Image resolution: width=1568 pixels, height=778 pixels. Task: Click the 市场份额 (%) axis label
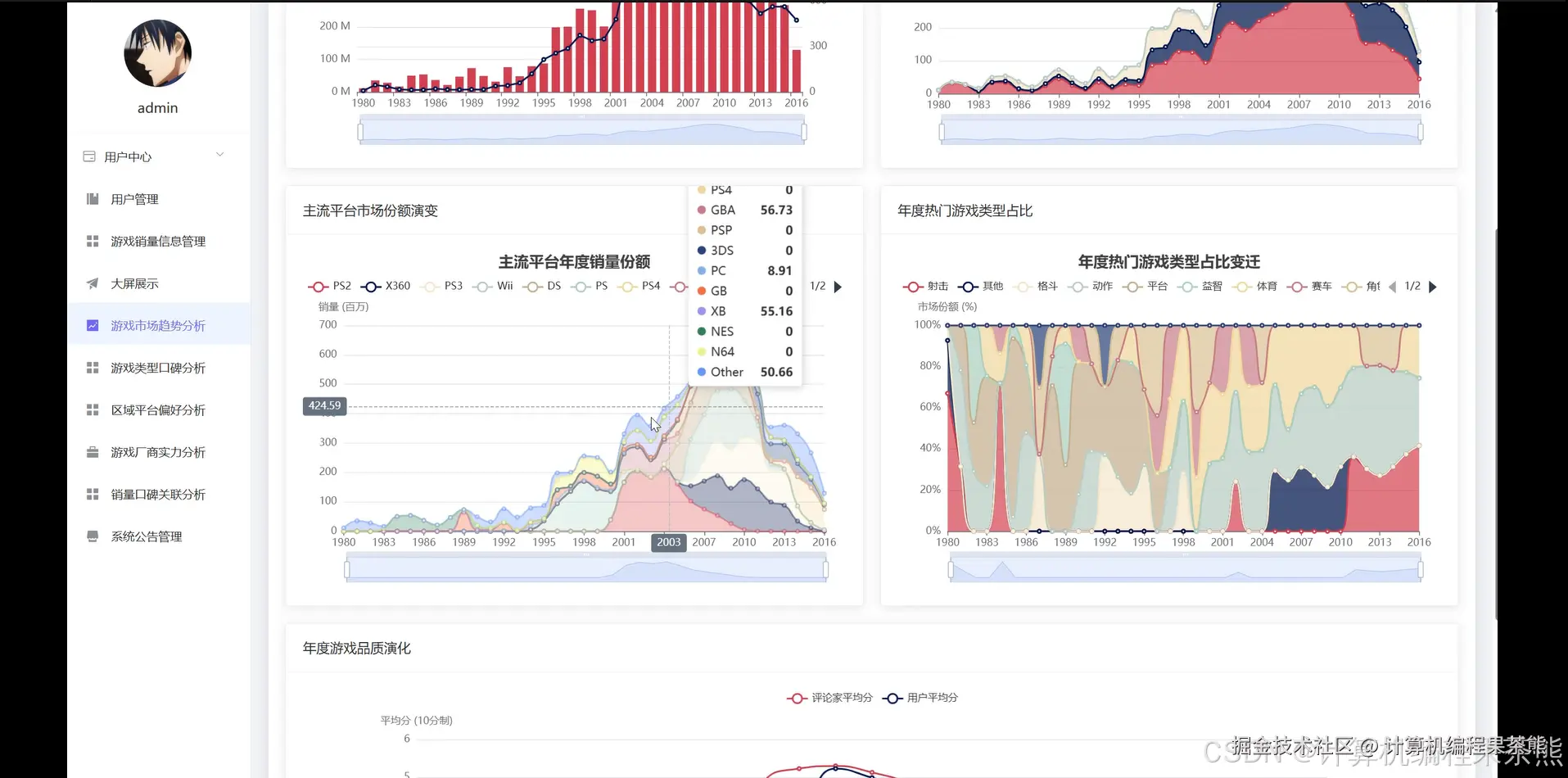(x=947, y=307)
